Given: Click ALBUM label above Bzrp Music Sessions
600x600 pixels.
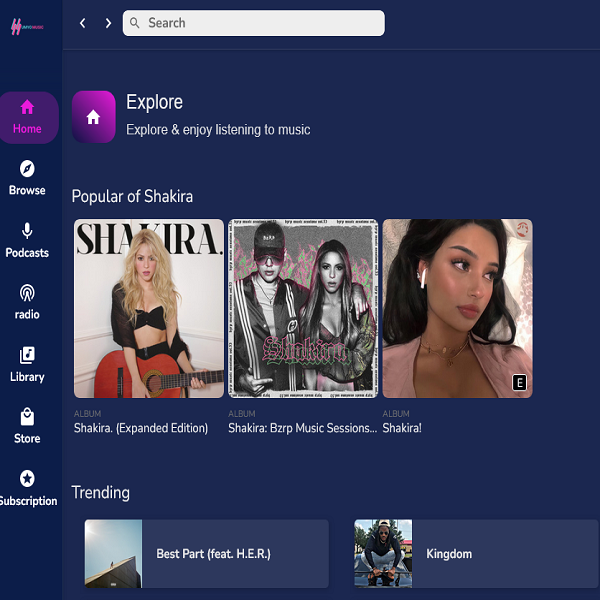Looking at the screenshot, I should [x=242, y=414].
